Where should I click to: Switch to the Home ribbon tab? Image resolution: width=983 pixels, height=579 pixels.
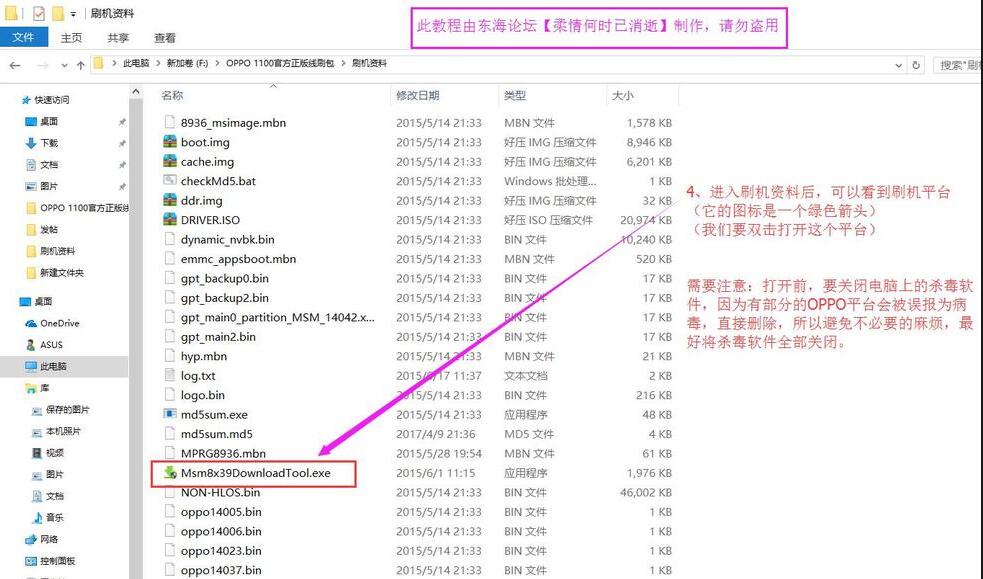pos(71,38)
